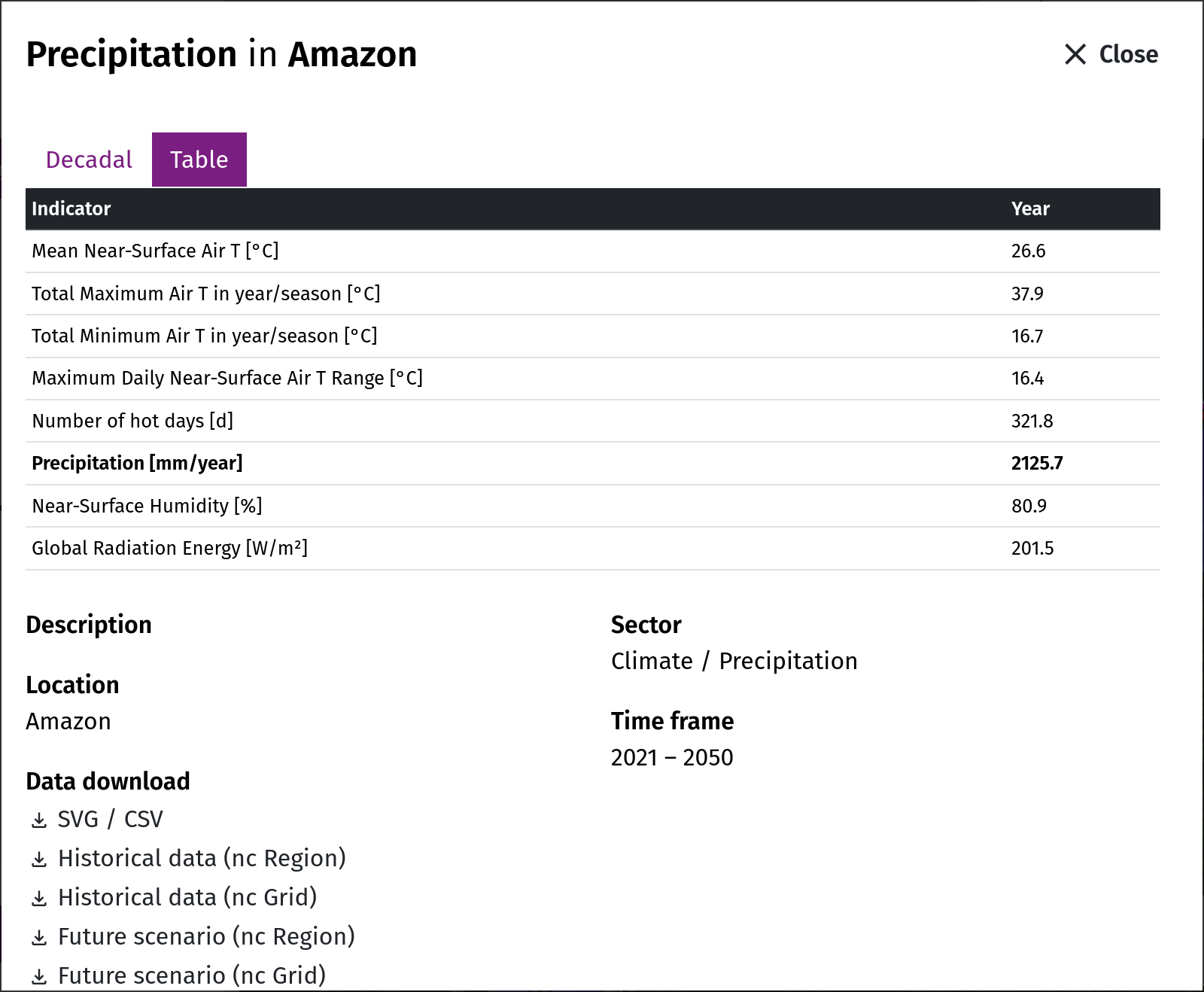Click the humidity value 80.9
Screen dimensions: 1204x992
[1029, 506]
